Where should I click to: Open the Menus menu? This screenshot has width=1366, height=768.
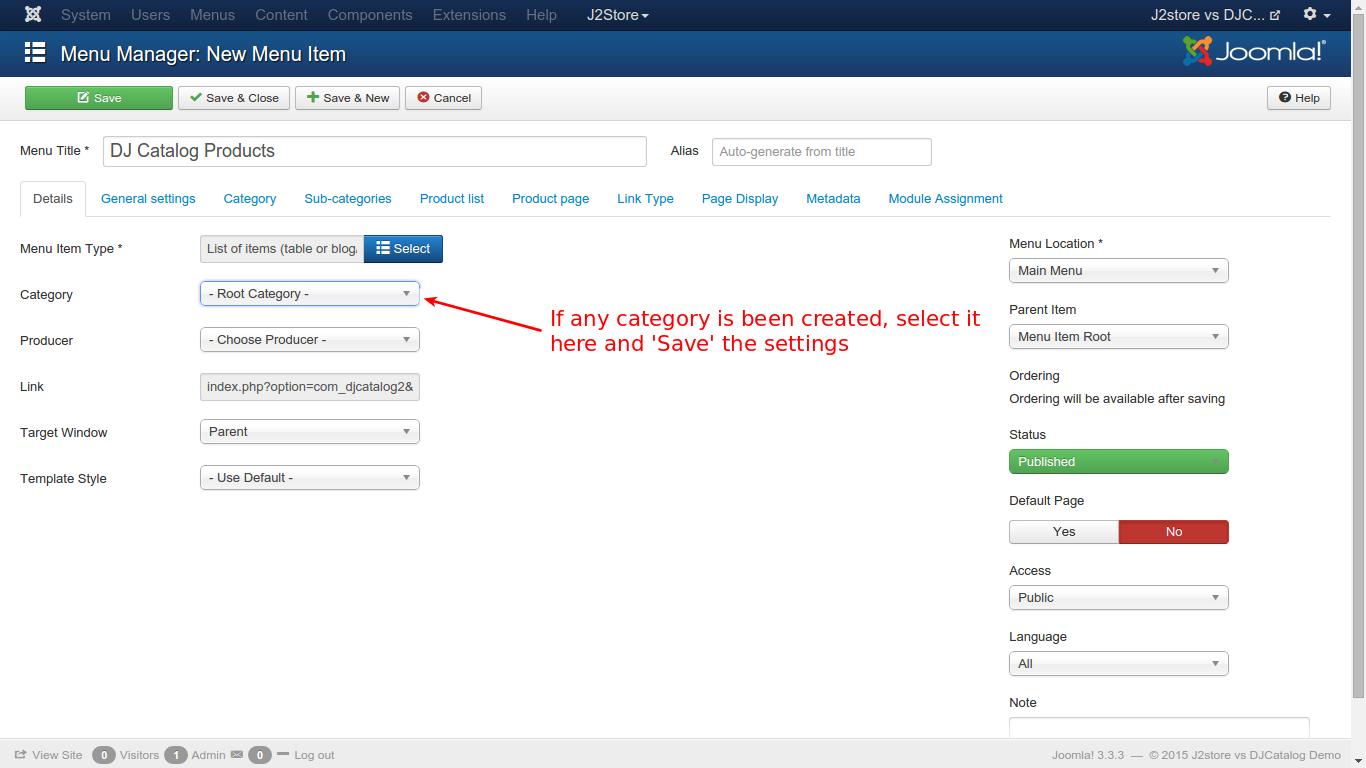tap(212, 15)
